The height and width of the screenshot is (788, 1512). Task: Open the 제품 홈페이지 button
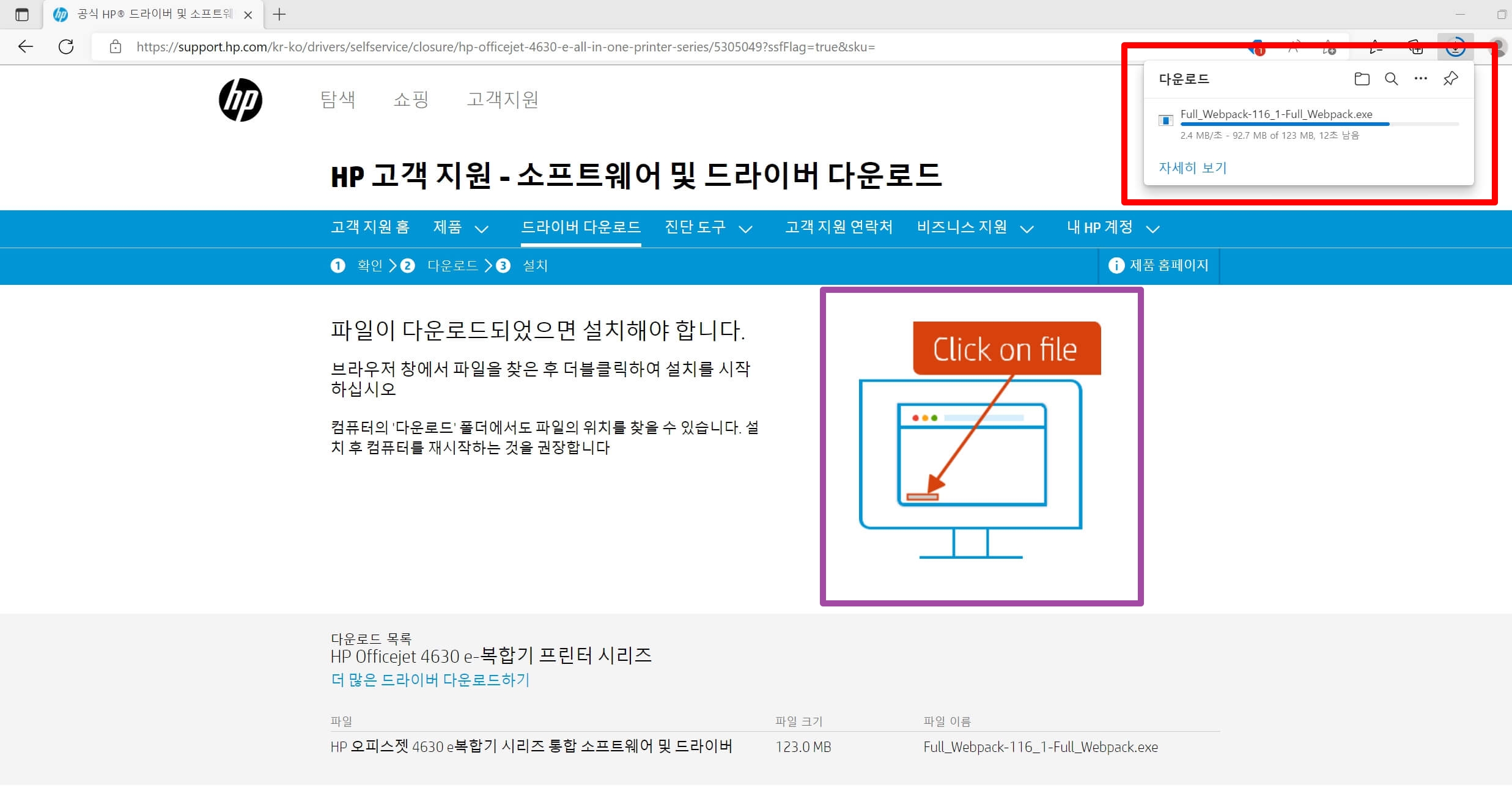pyautogui.click(x=1159, y=265)
